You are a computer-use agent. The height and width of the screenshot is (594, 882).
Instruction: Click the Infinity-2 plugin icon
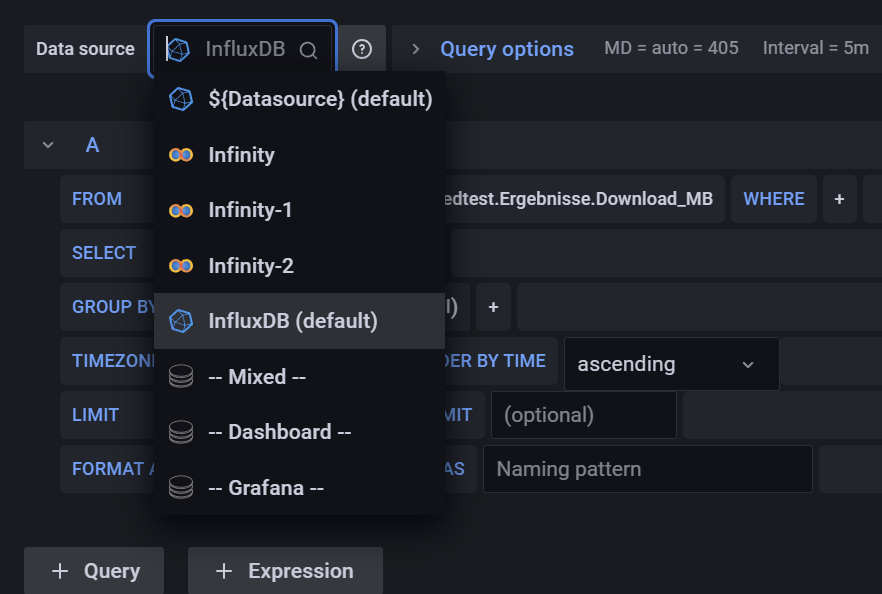(181, 266)
